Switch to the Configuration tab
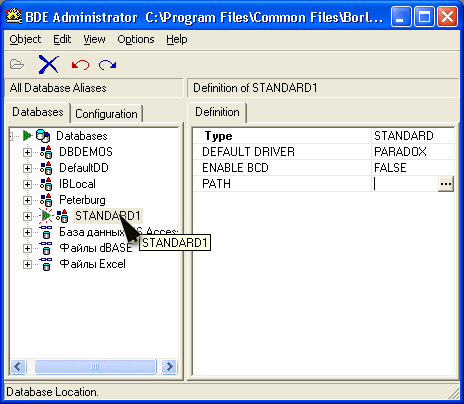 tap(106, 114)
